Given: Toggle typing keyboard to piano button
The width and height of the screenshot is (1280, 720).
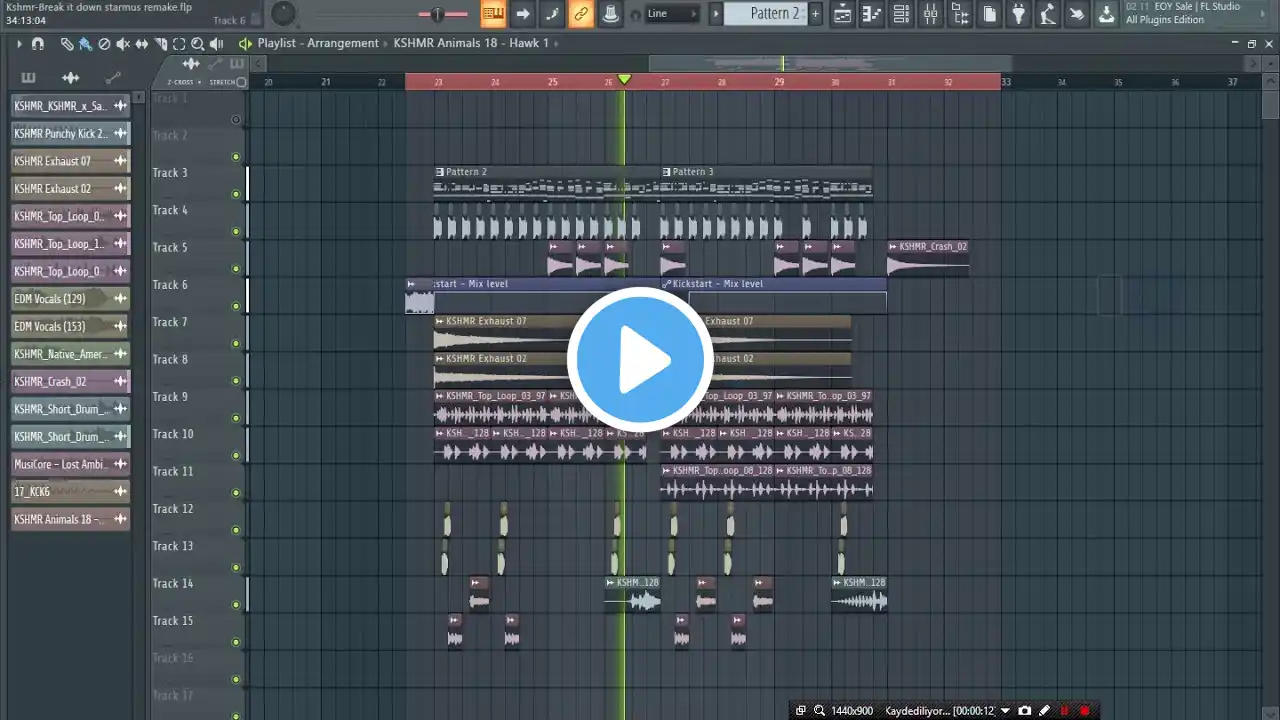Looking at the screenshot, I should [493, 14].
